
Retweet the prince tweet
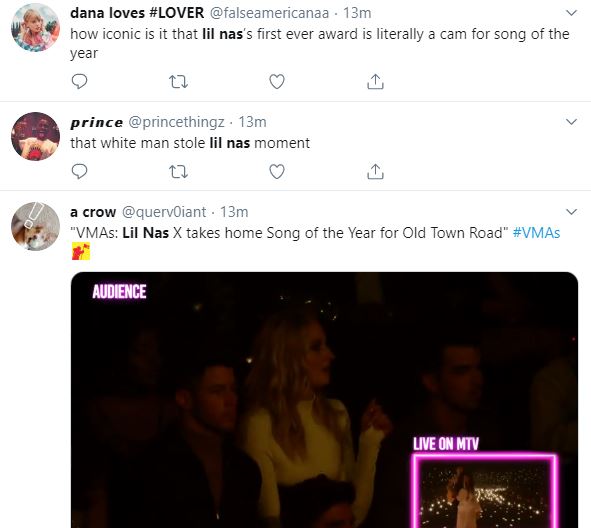pos(178,171)
